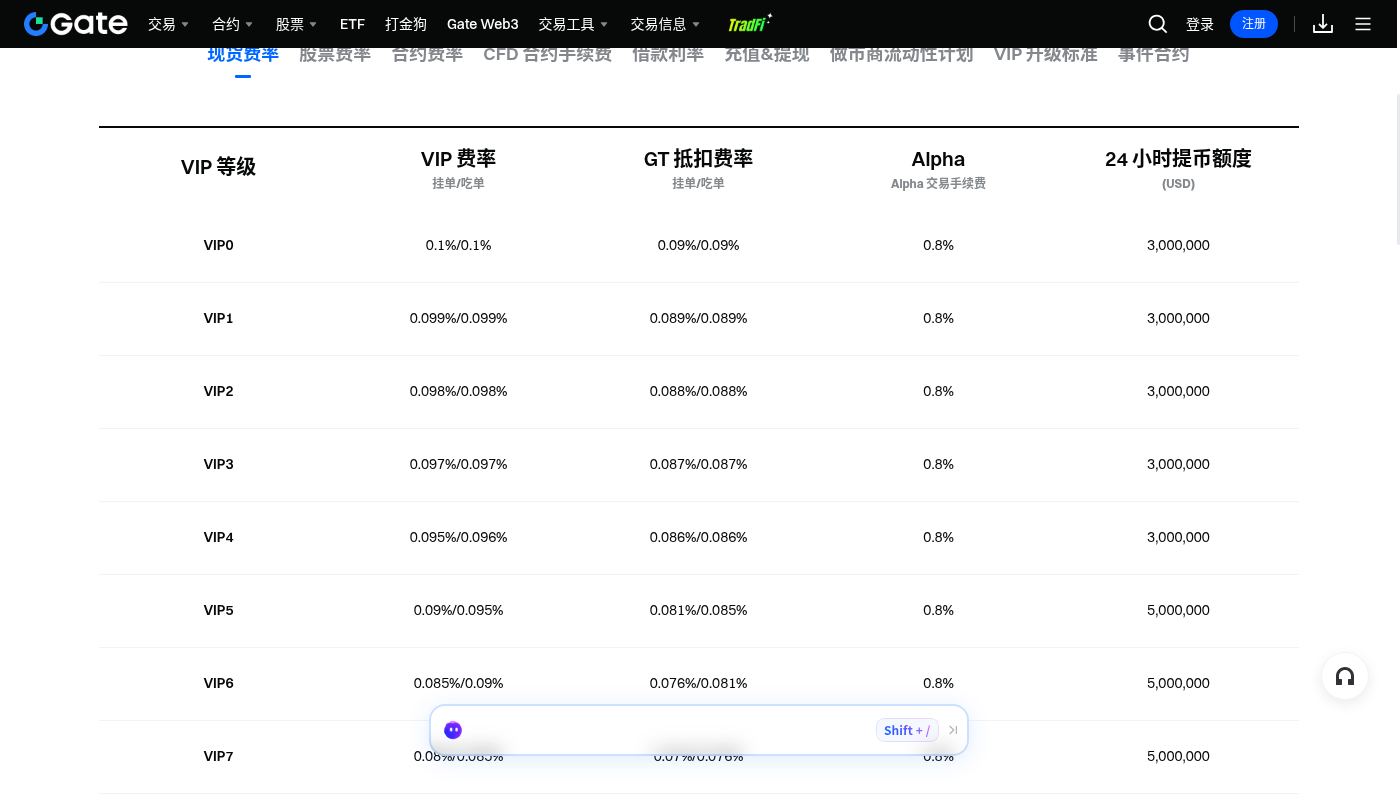
Task: Click the 0.086%/0.086% GT fee cell
Action: [698, 537]
